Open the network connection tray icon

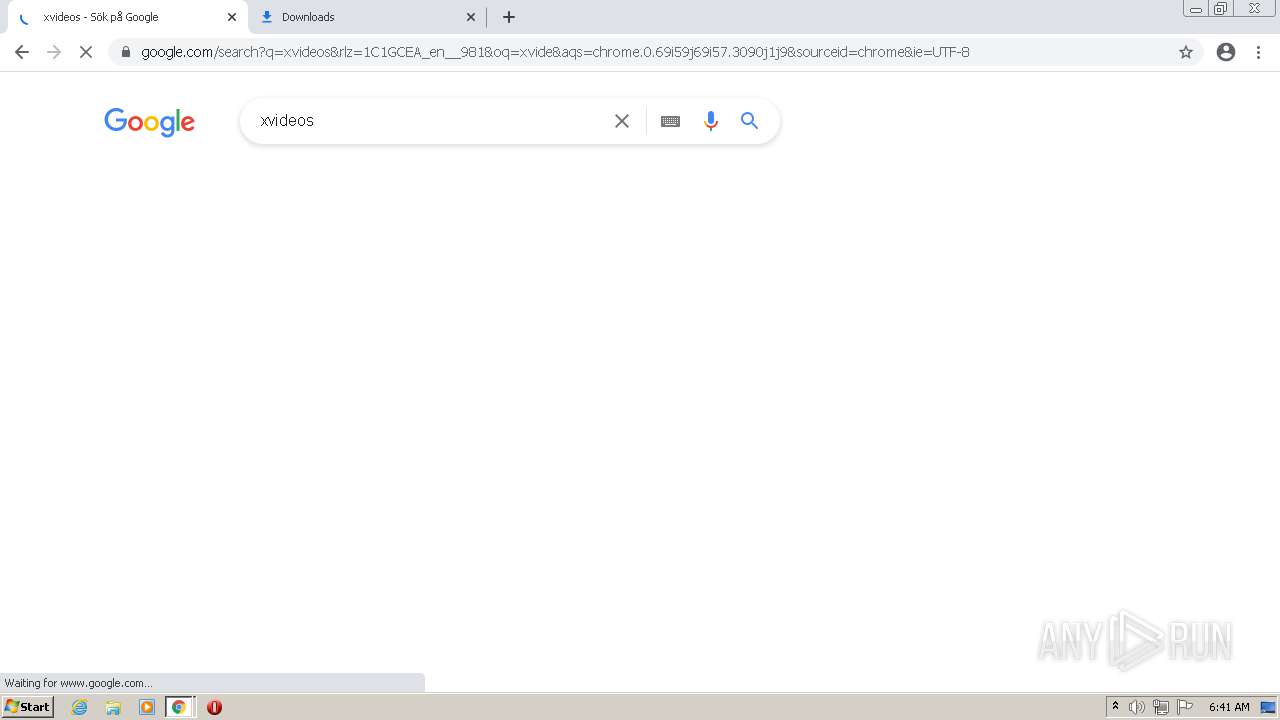click(x=1161, y=707)
